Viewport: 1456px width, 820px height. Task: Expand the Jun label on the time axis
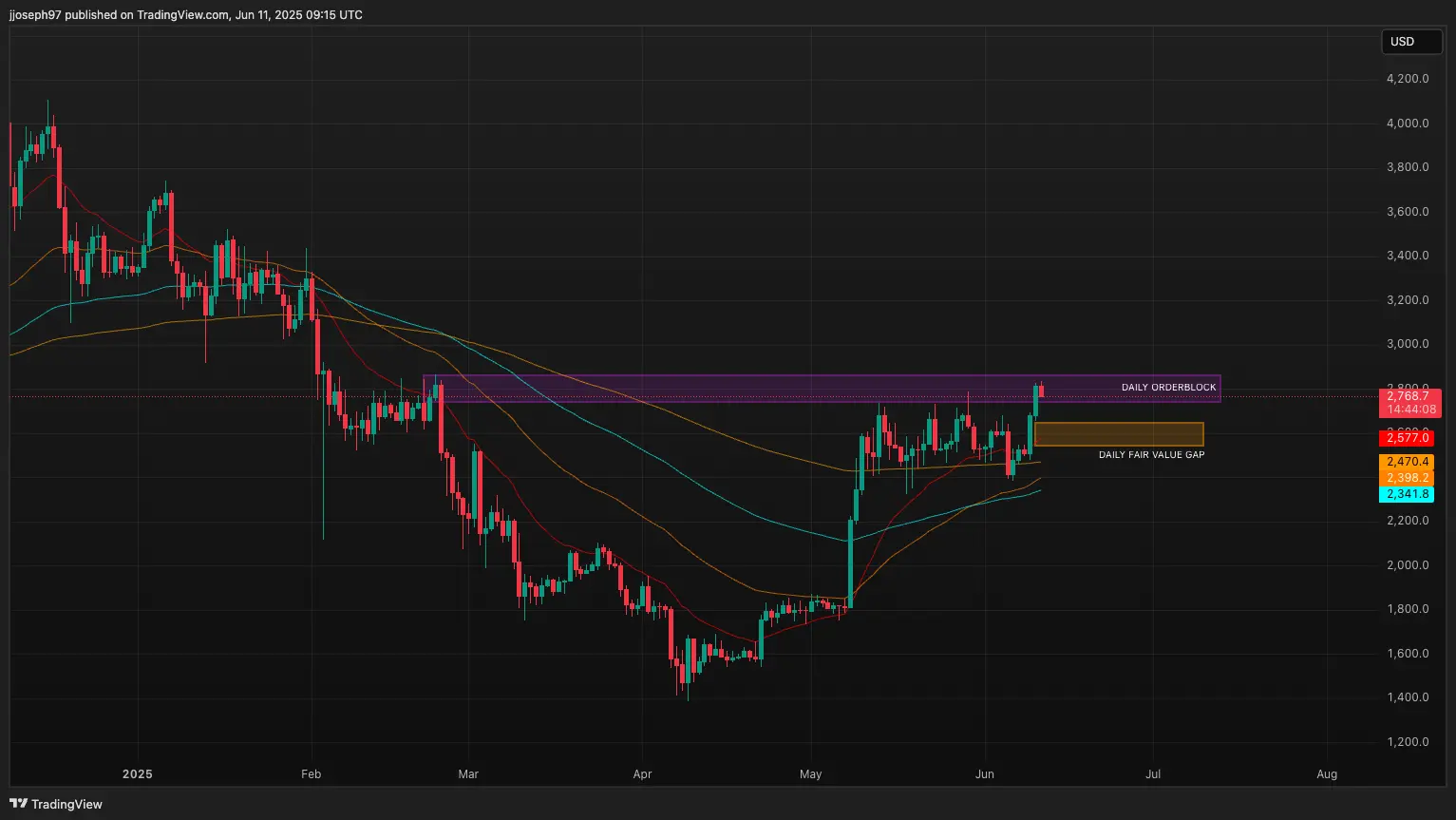coord(984,774)
